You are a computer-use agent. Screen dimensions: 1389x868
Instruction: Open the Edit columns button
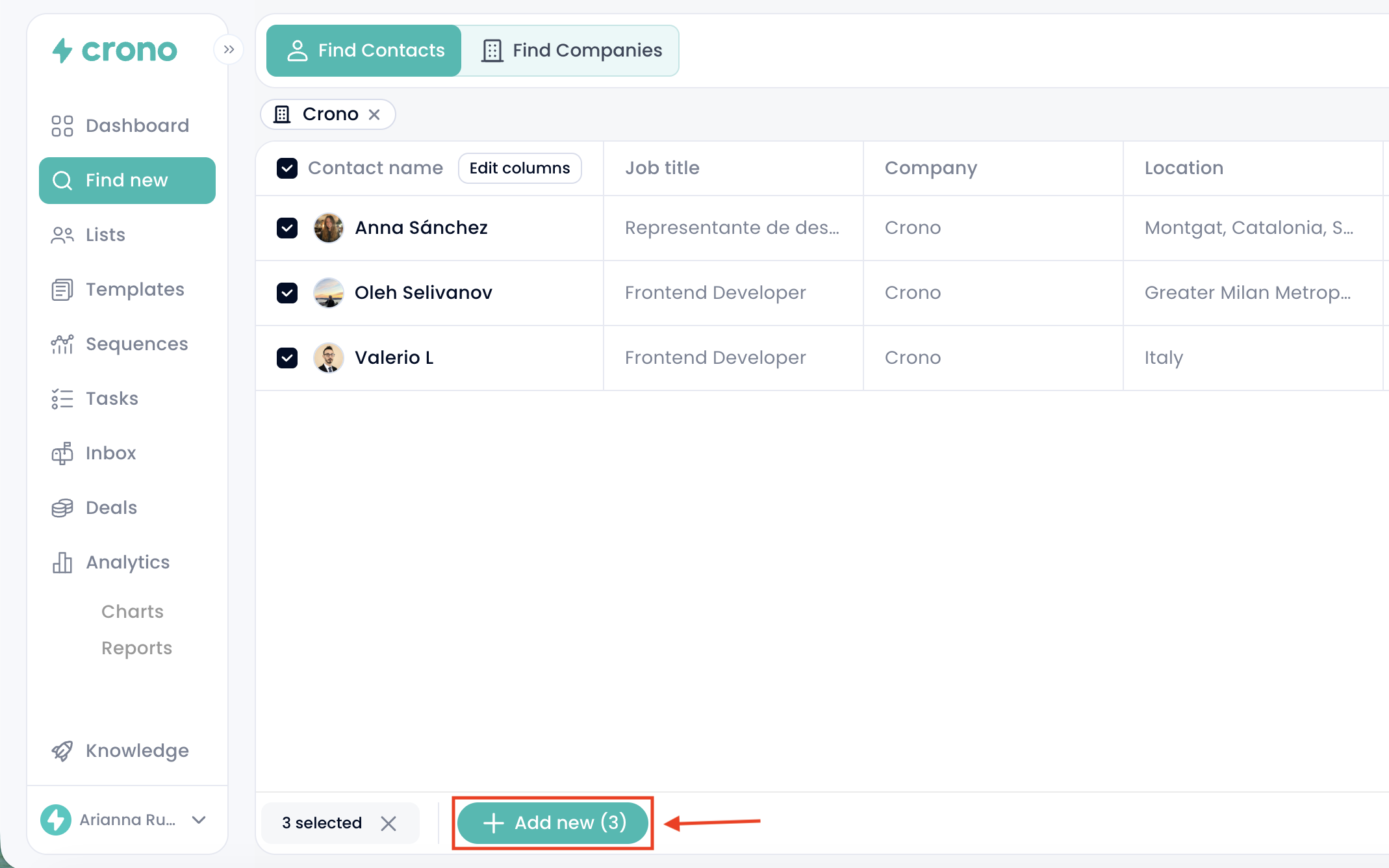(520, 168)
